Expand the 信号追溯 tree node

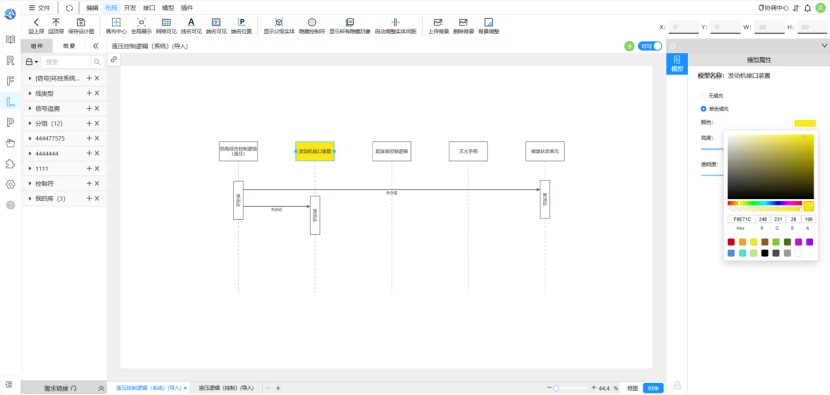[30, 109]
